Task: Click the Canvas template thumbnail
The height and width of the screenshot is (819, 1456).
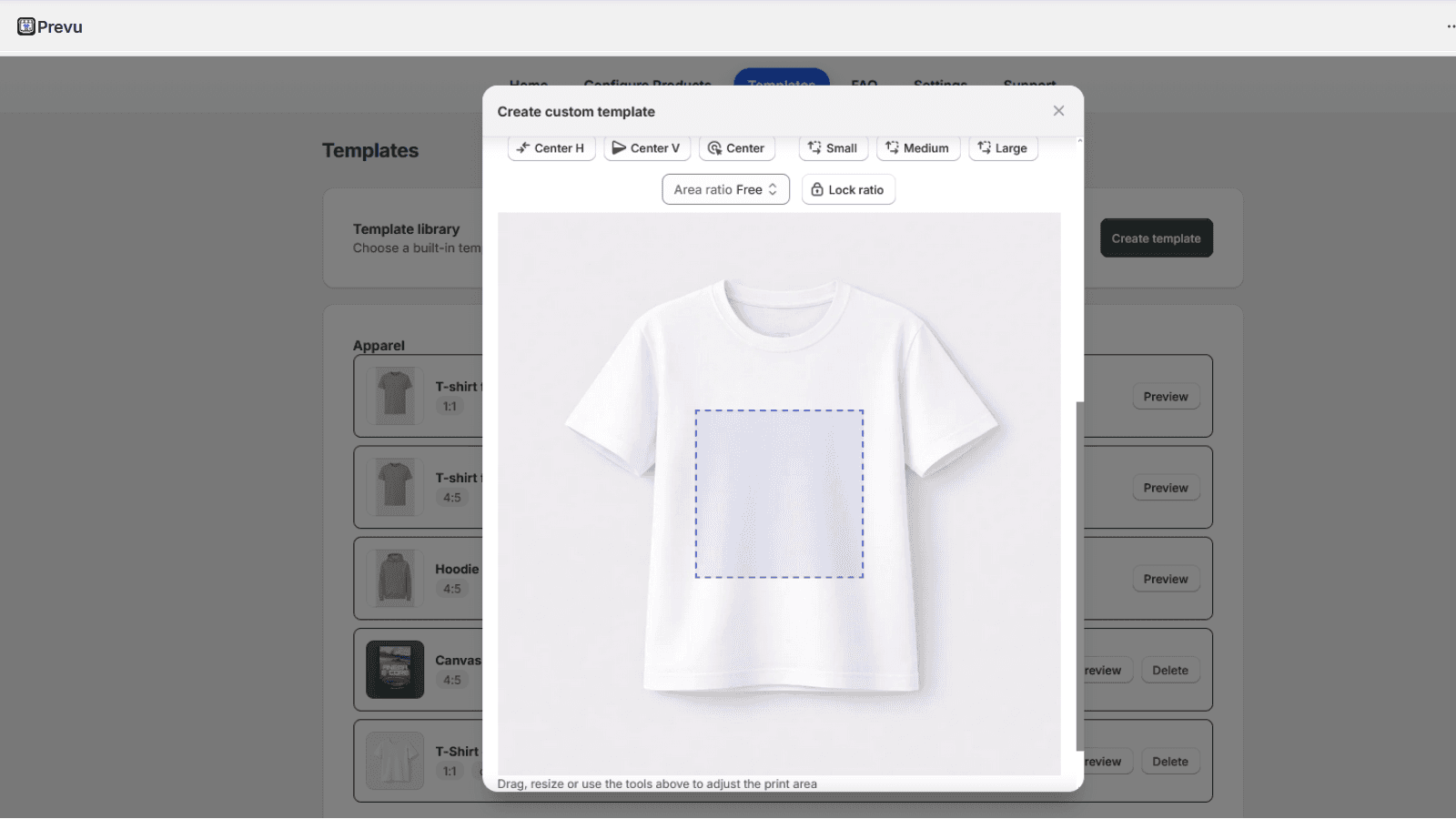Action: point(394,670)
